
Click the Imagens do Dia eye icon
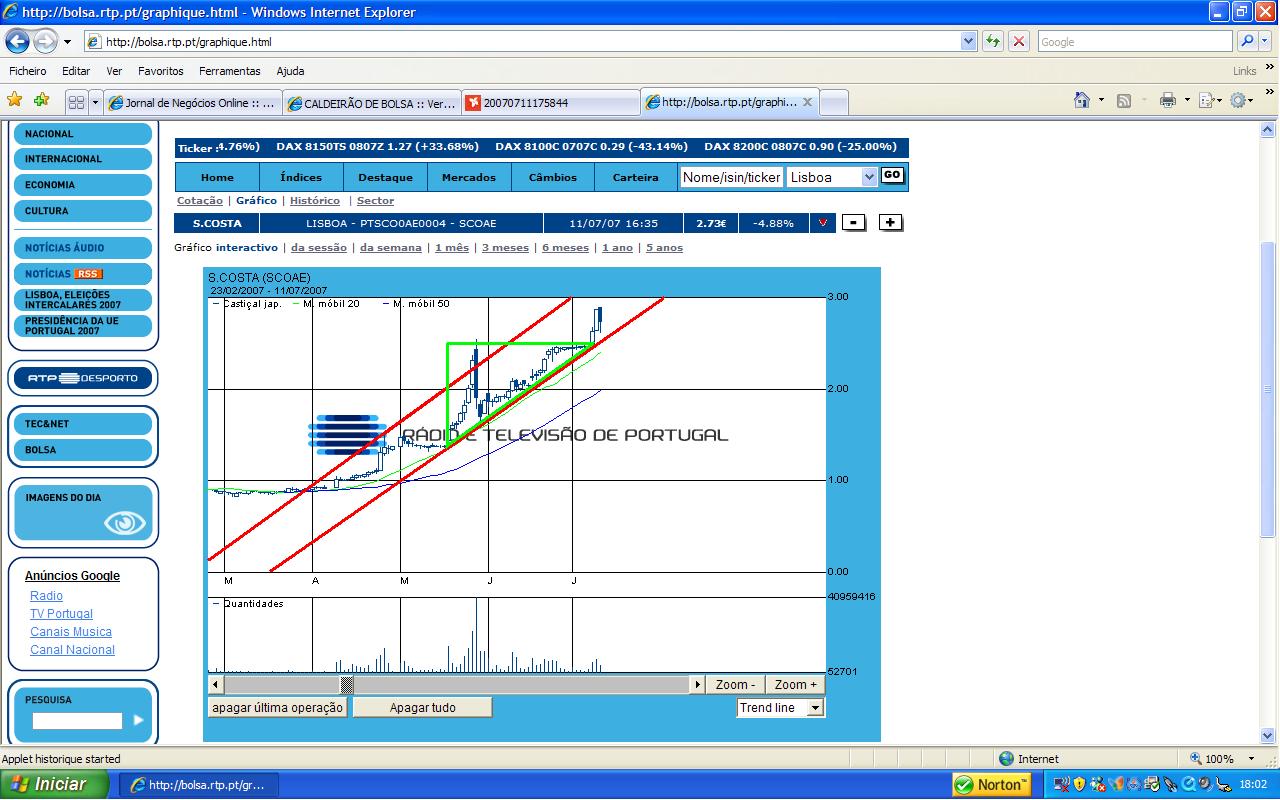tap(125, 522)
